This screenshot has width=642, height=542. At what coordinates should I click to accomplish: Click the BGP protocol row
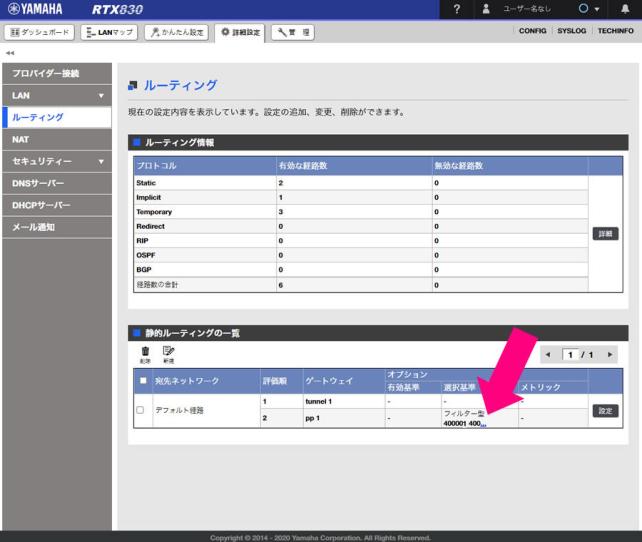361,270
